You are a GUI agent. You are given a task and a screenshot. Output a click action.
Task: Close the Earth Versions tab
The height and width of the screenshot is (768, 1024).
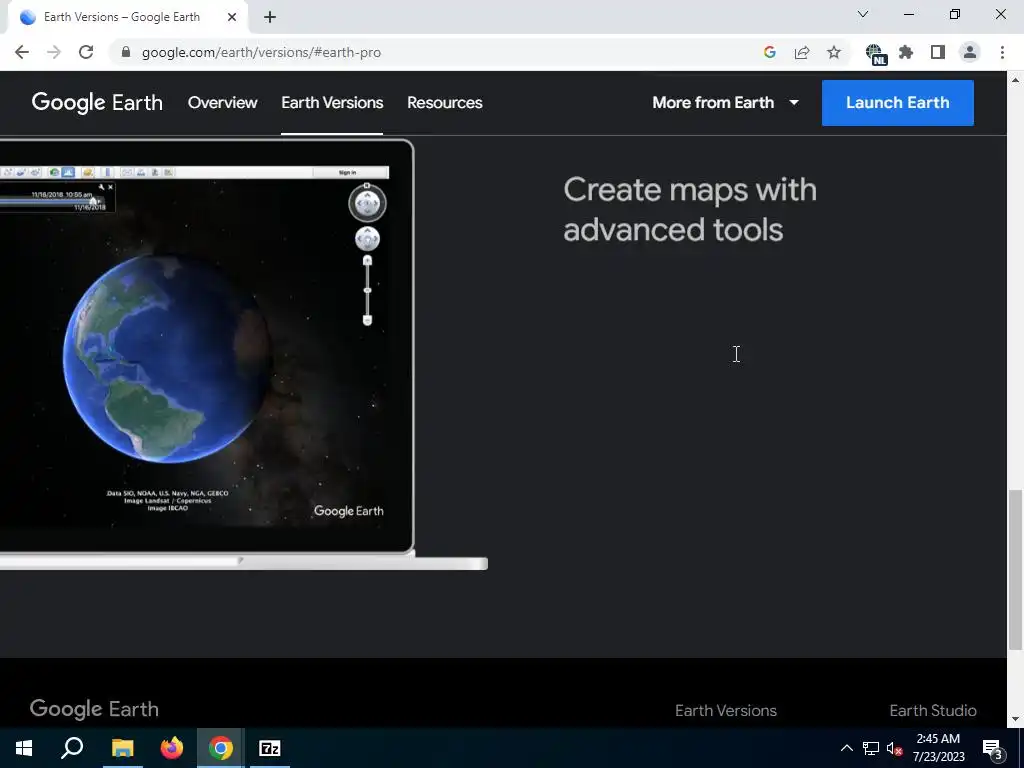tap(232, 17)
